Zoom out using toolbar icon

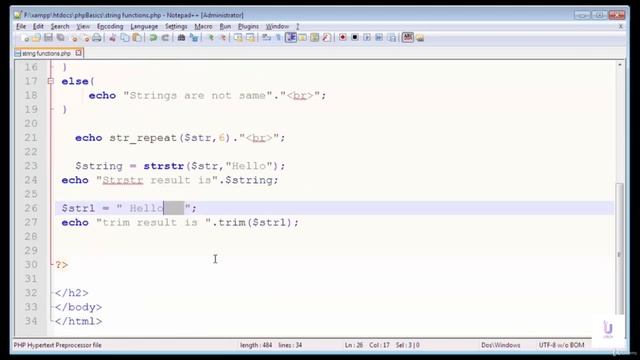pos(223,38)
